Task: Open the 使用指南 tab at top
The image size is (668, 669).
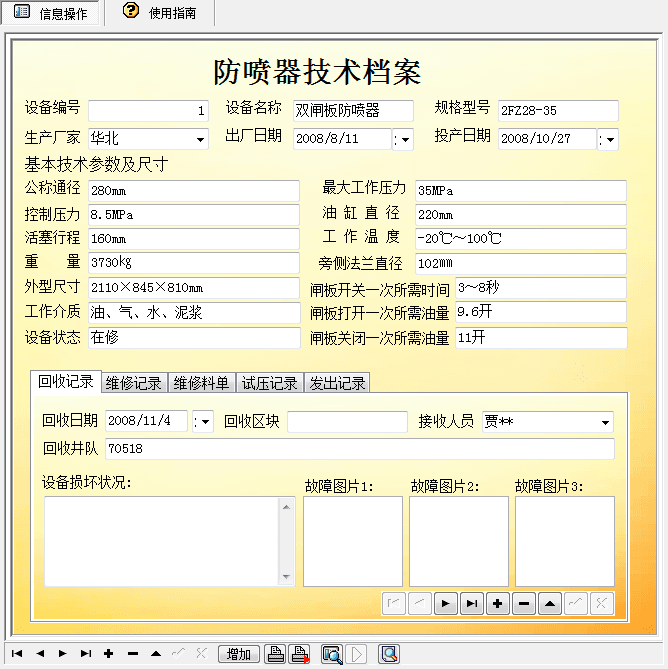Action: [160, 13]
